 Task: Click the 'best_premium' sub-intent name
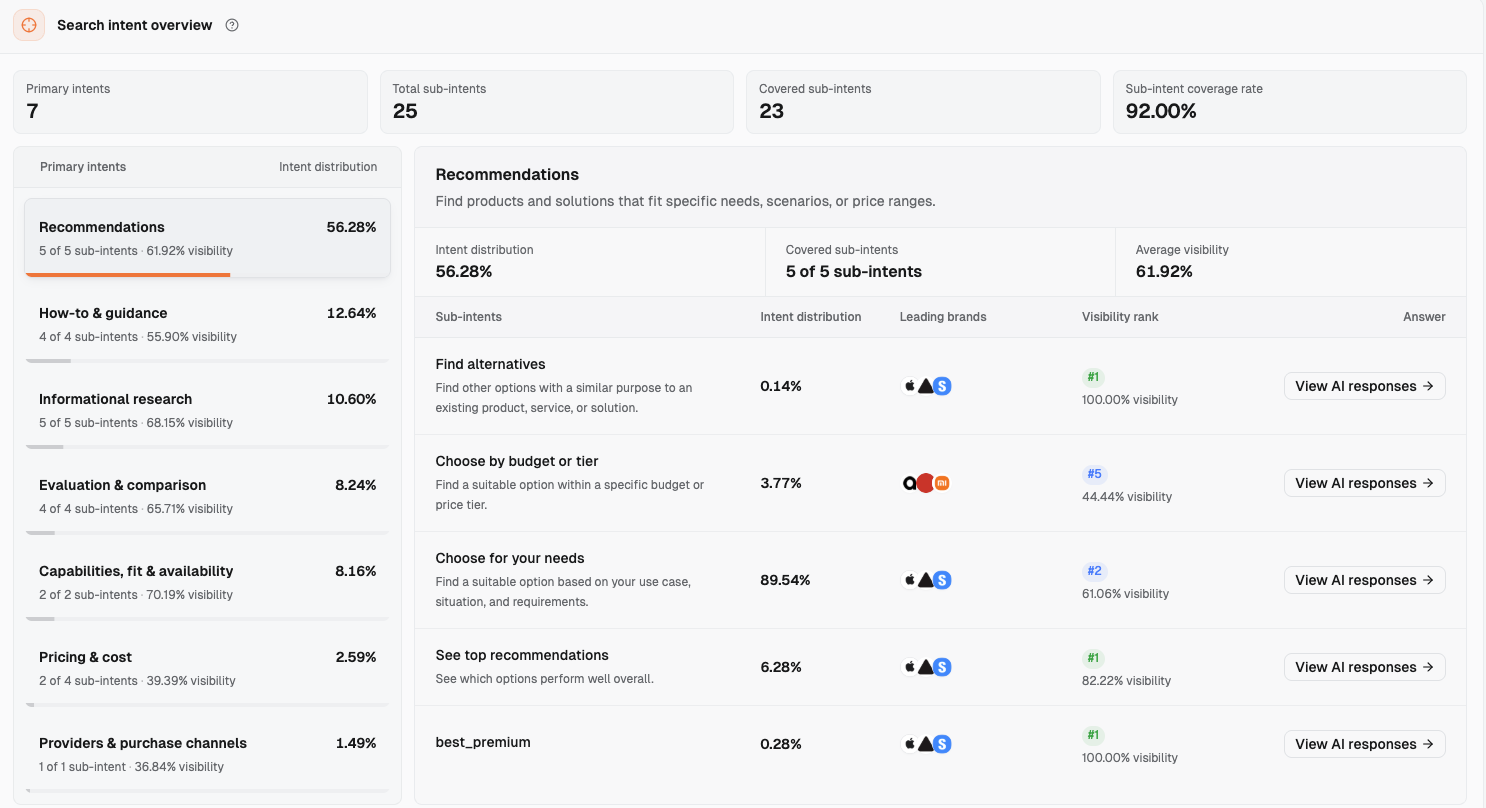tap(483, 742)
